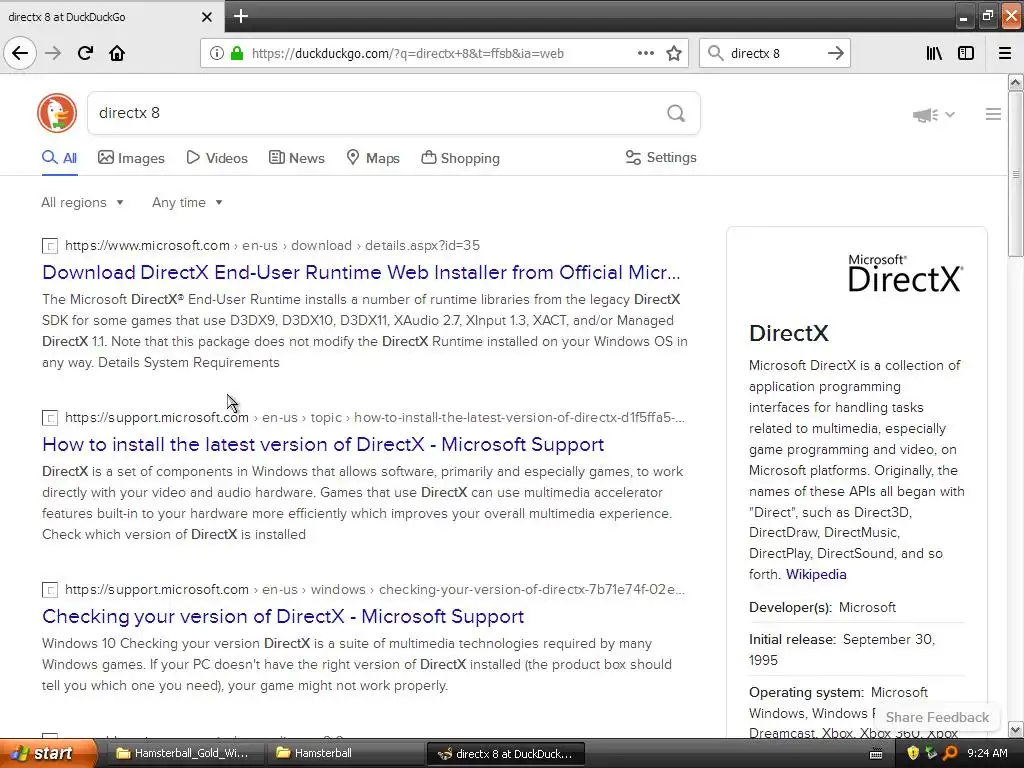Viewport: 1024px width, 768px height.
Task: Click the vertical scrollbar thumb
Action: point(1015,174)
